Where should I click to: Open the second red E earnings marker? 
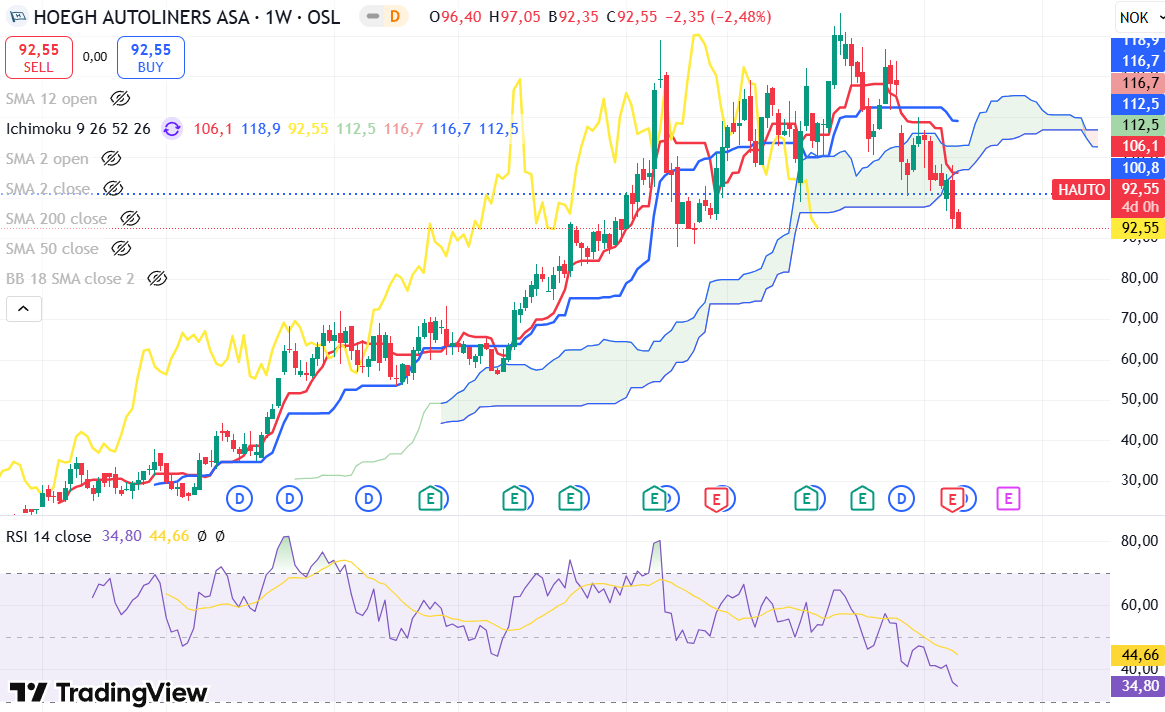952,499
